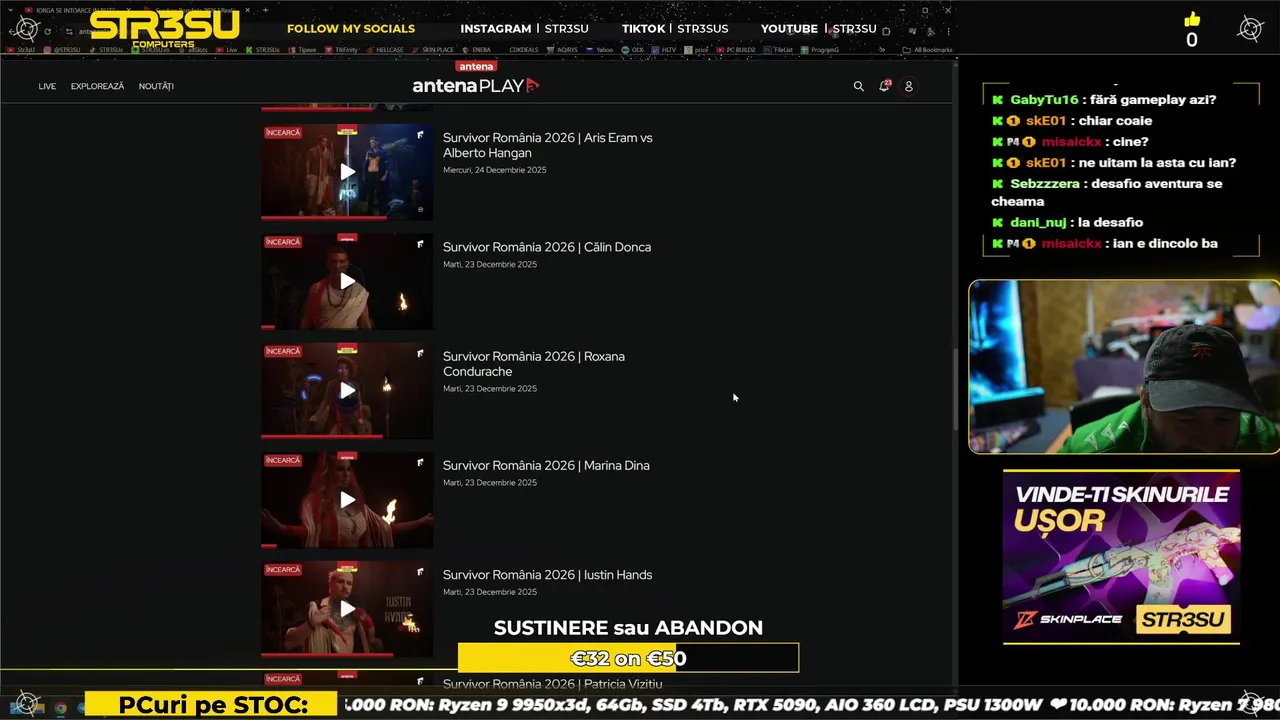The height and width of the screenshot is (720, 1280).
Task: Click the Kick badge beside GabyTu16
Action: click(997, 100)
